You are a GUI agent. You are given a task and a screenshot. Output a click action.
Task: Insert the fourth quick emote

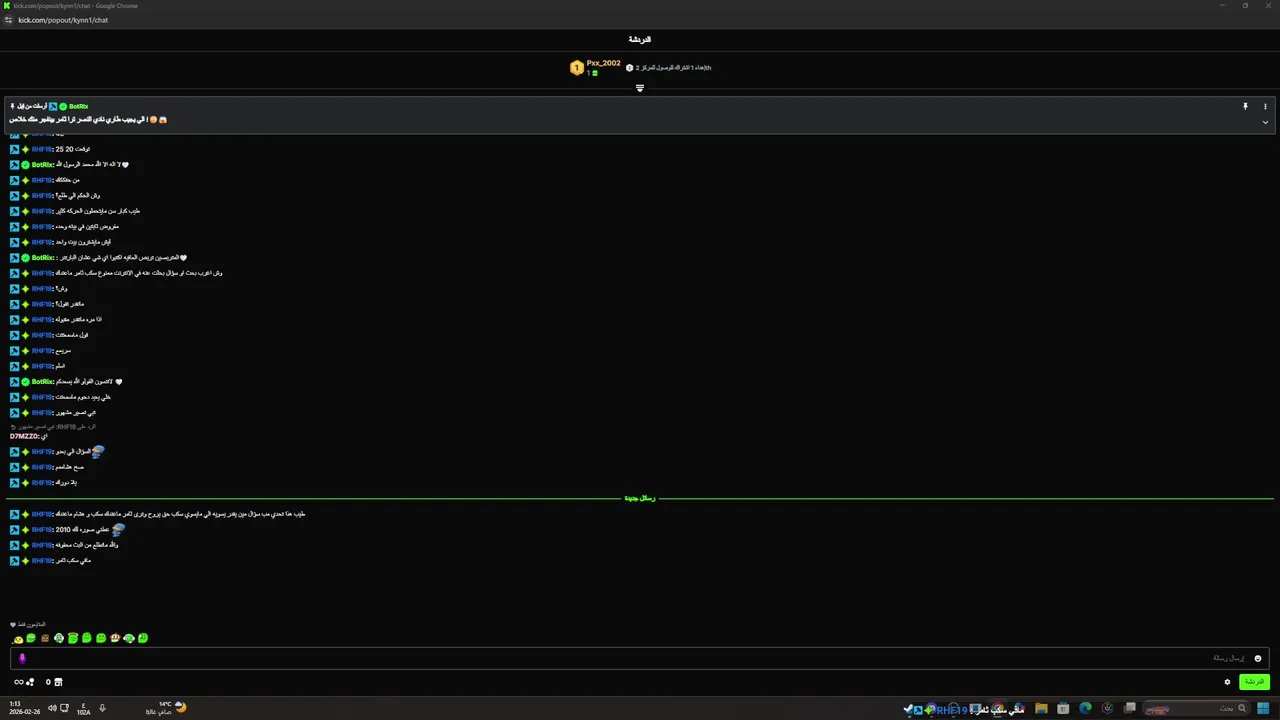59,638
